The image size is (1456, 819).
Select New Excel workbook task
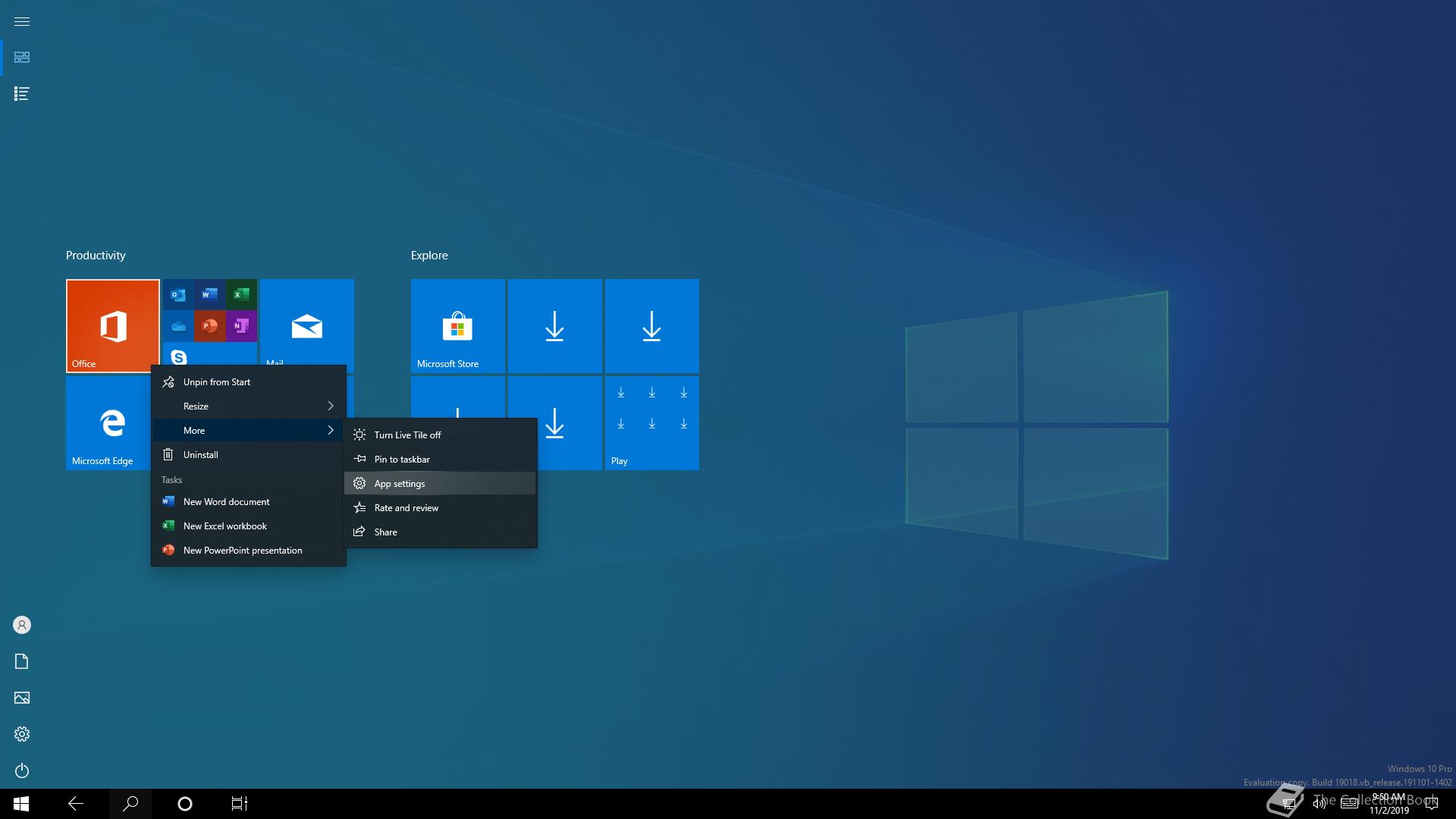pyautogui.click(x=249, y=526)
